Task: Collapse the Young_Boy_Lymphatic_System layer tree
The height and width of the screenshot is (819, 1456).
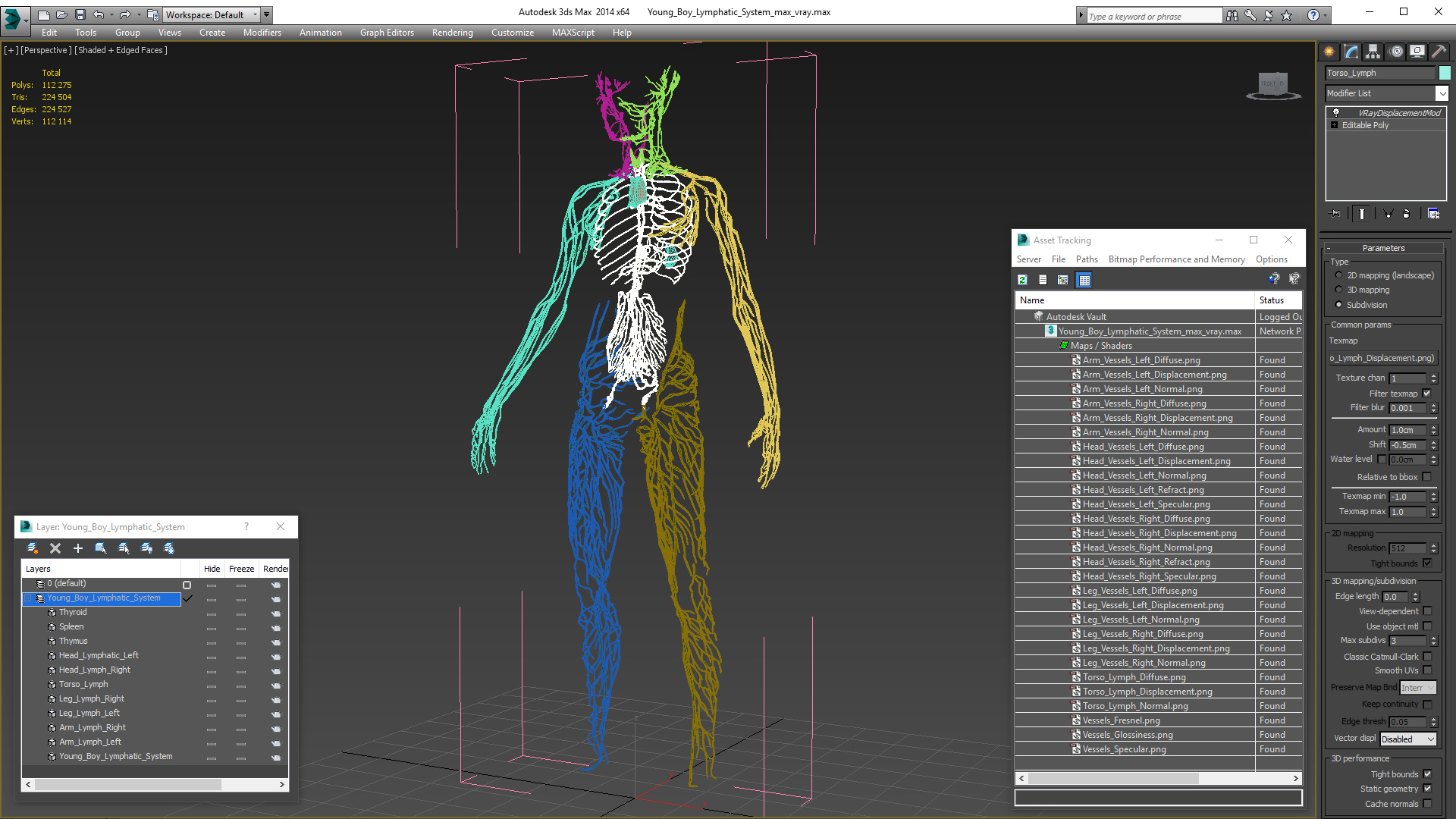Action: 28,598
